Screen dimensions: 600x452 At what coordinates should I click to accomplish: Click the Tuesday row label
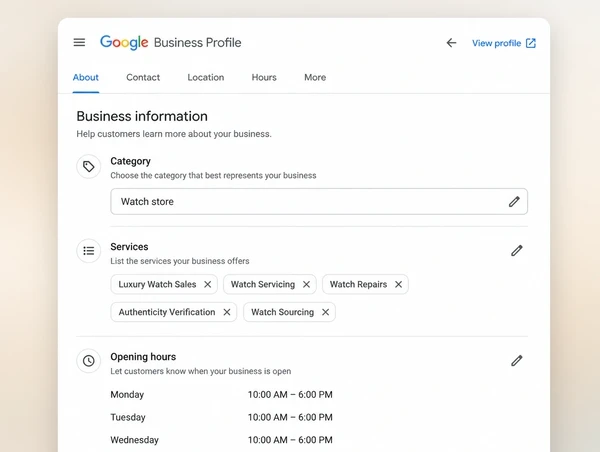click(x=128, y=417)
